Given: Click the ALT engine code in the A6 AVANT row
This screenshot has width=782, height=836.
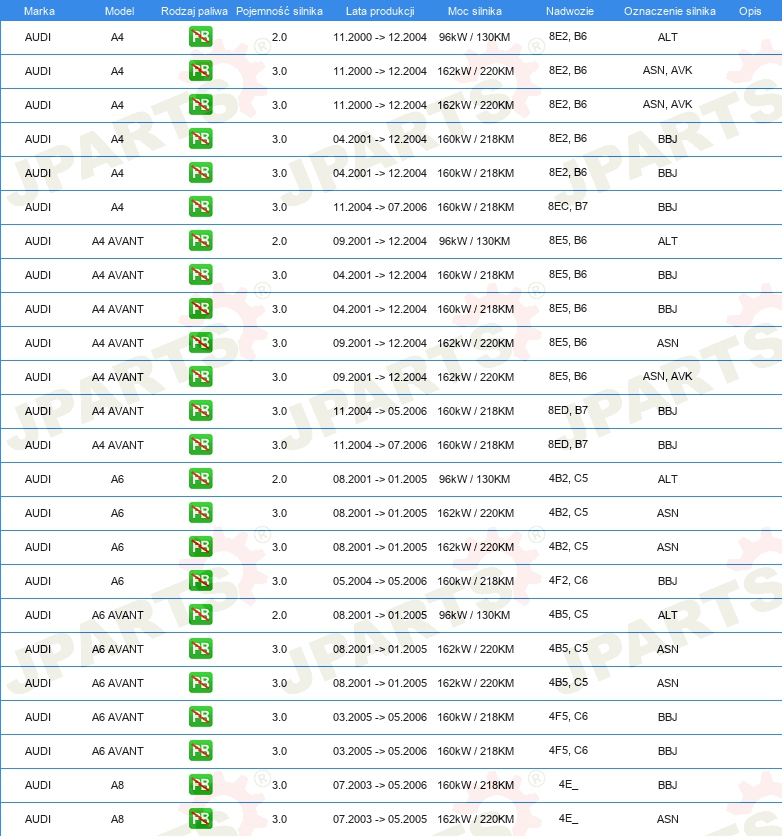Looking at the screenshot, I should 667,615.
